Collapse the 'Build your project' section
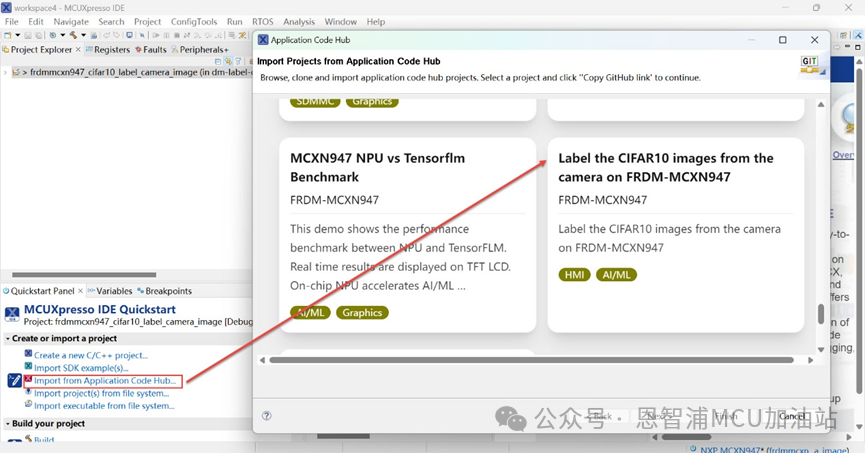 pos(8,423)
